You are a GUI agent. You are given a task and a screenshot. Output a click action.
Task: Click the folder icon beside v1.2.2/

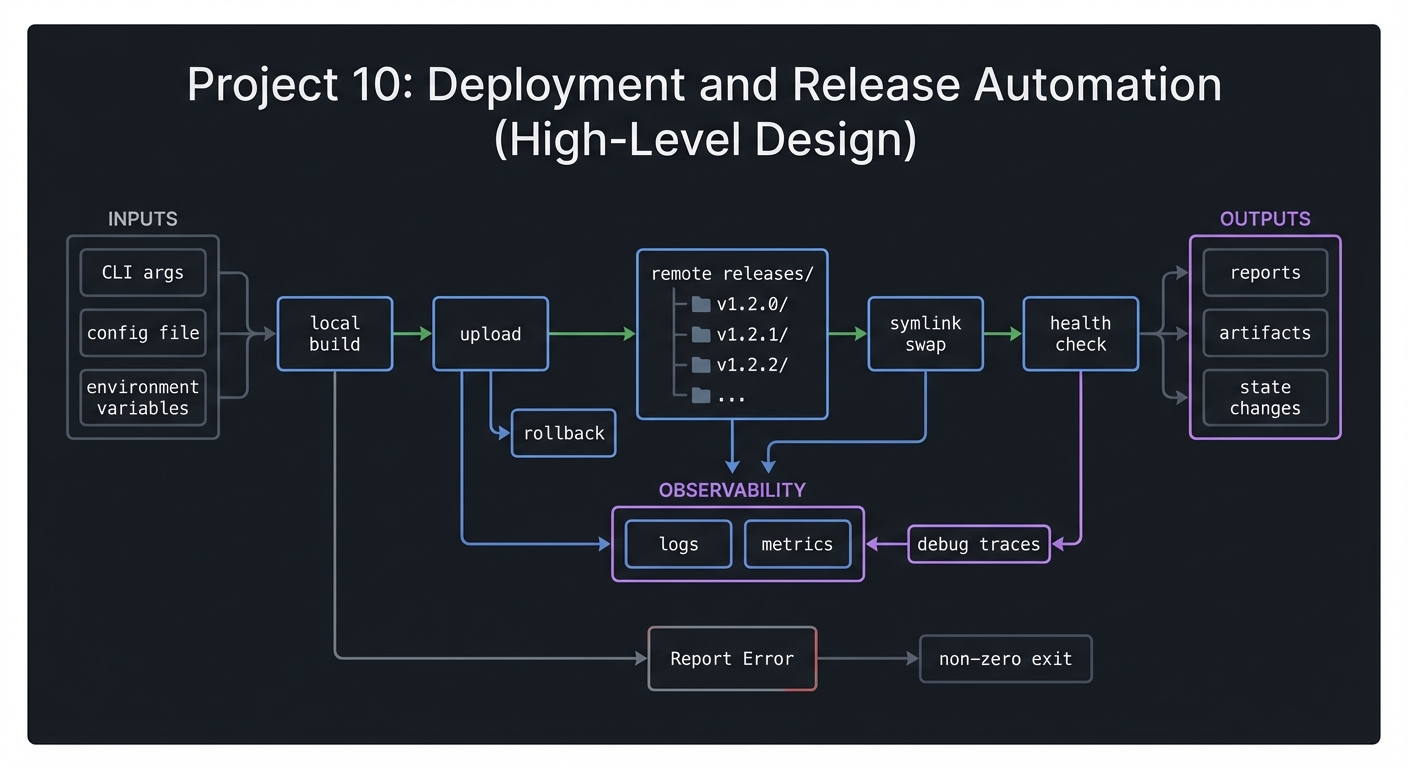coord(701,365)
